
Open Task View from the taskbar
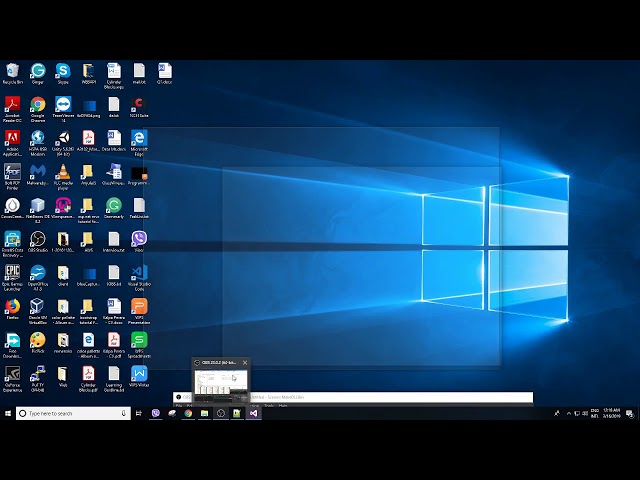coord(139,413)
